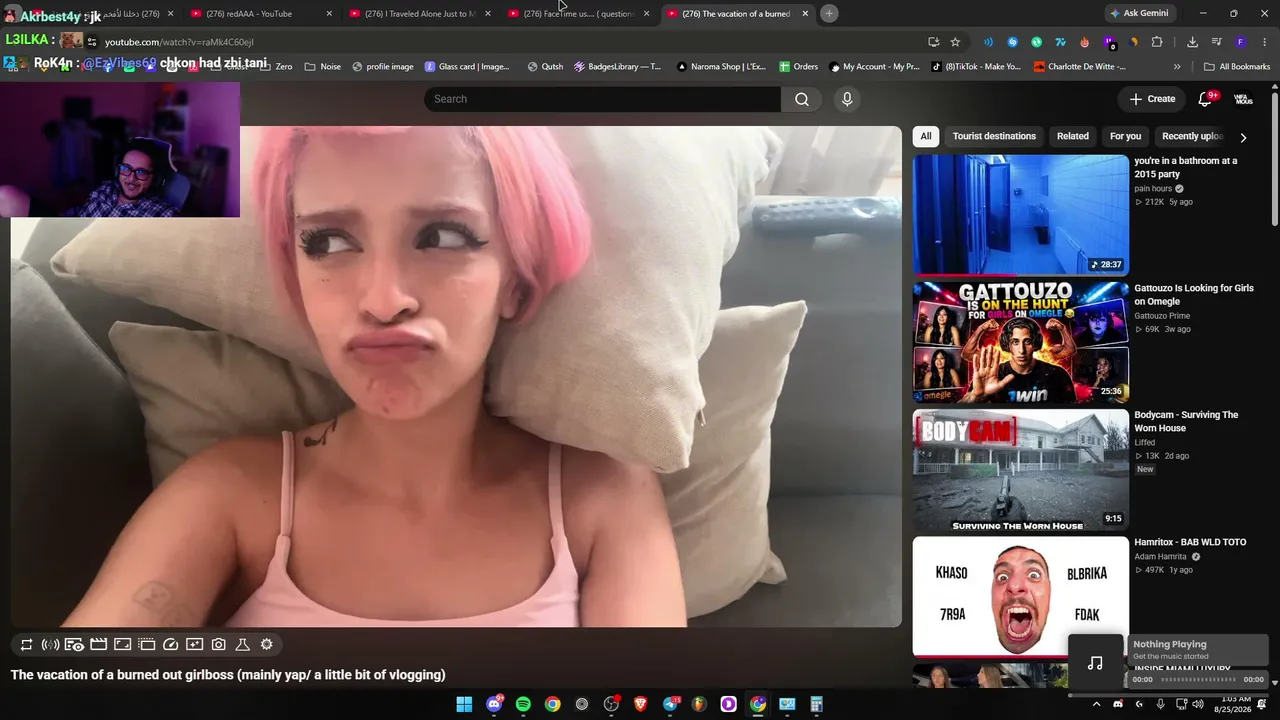1280x720 pixels.
Task: Select the Tourist destinations filter chip
Action: pos(994,136)
